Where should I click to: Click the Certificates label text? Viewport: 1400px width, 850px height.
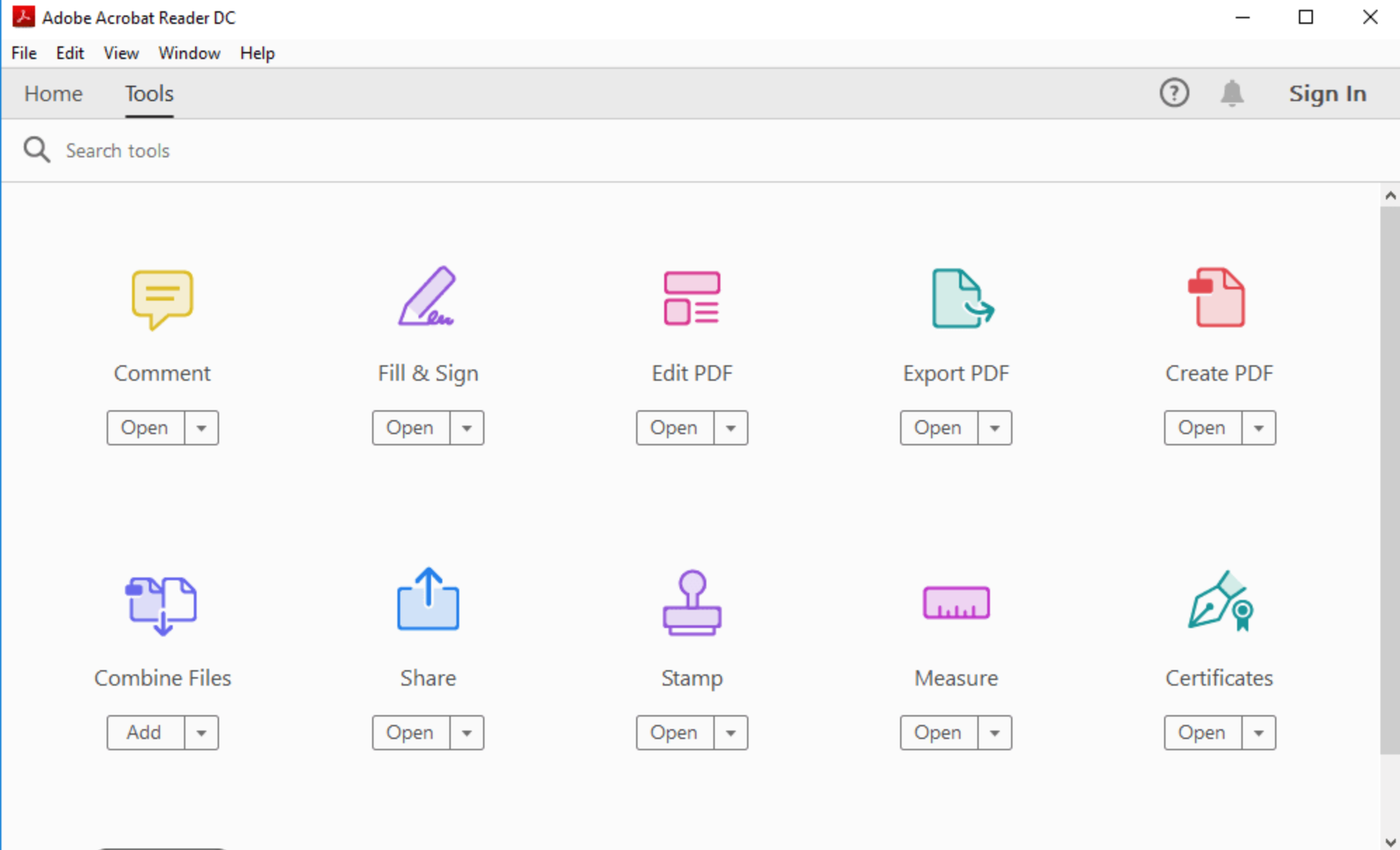pyautogui.click(x=1220, y=678)
